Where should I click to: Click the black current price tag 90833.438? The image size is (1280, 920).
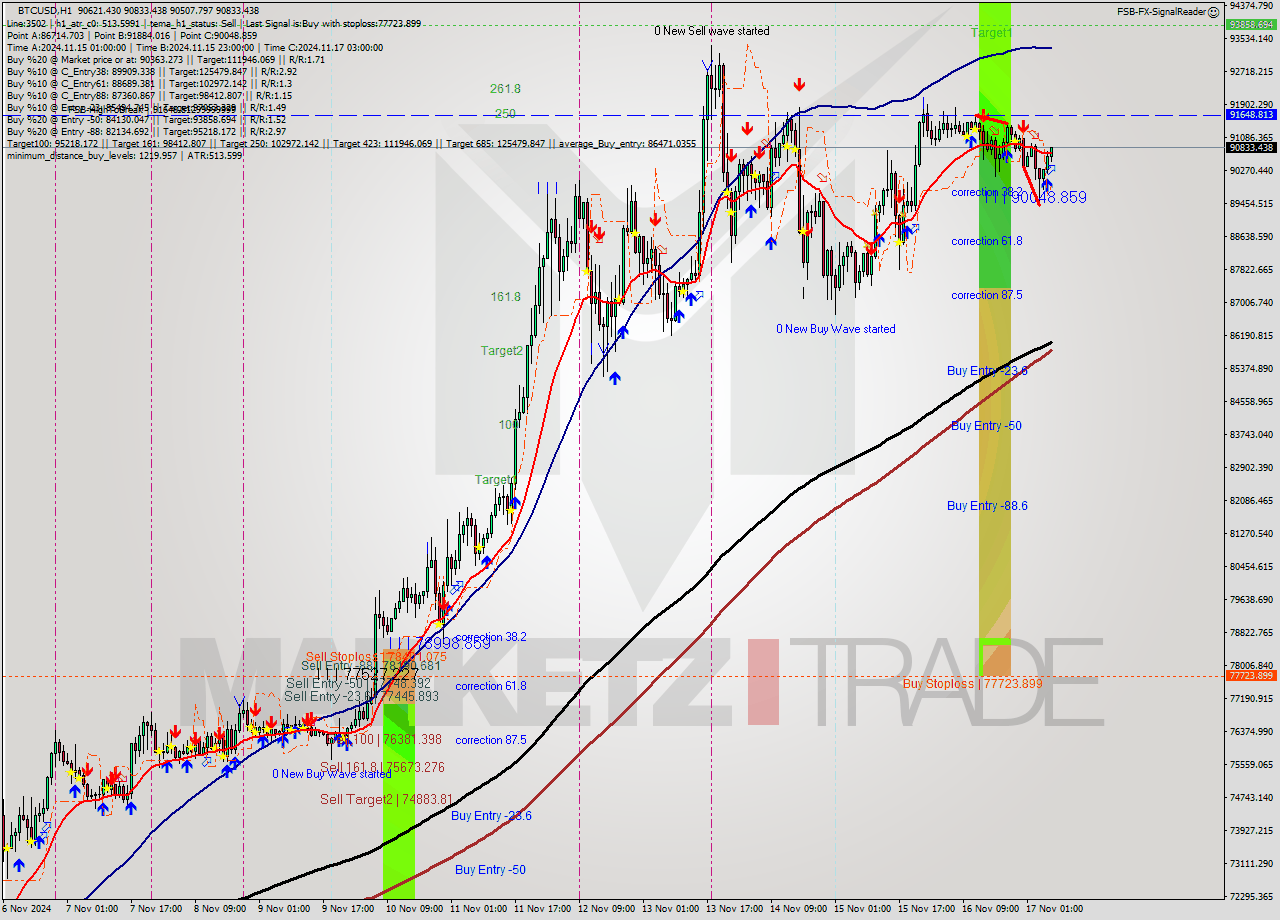pyautogui.click(x=1250, y=148)
